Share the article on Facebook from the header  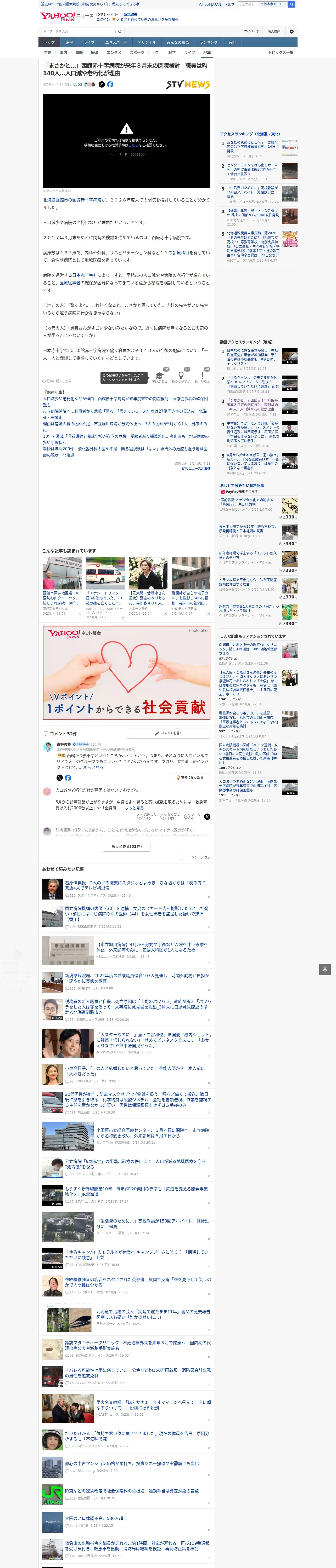tap(110, 85)
